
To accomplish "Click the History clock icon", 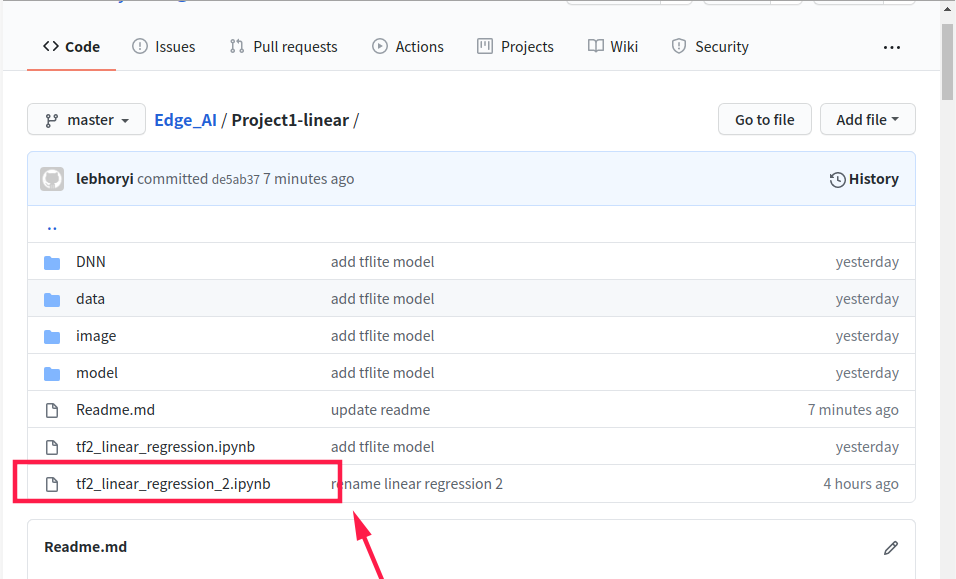I will (838, 179).
